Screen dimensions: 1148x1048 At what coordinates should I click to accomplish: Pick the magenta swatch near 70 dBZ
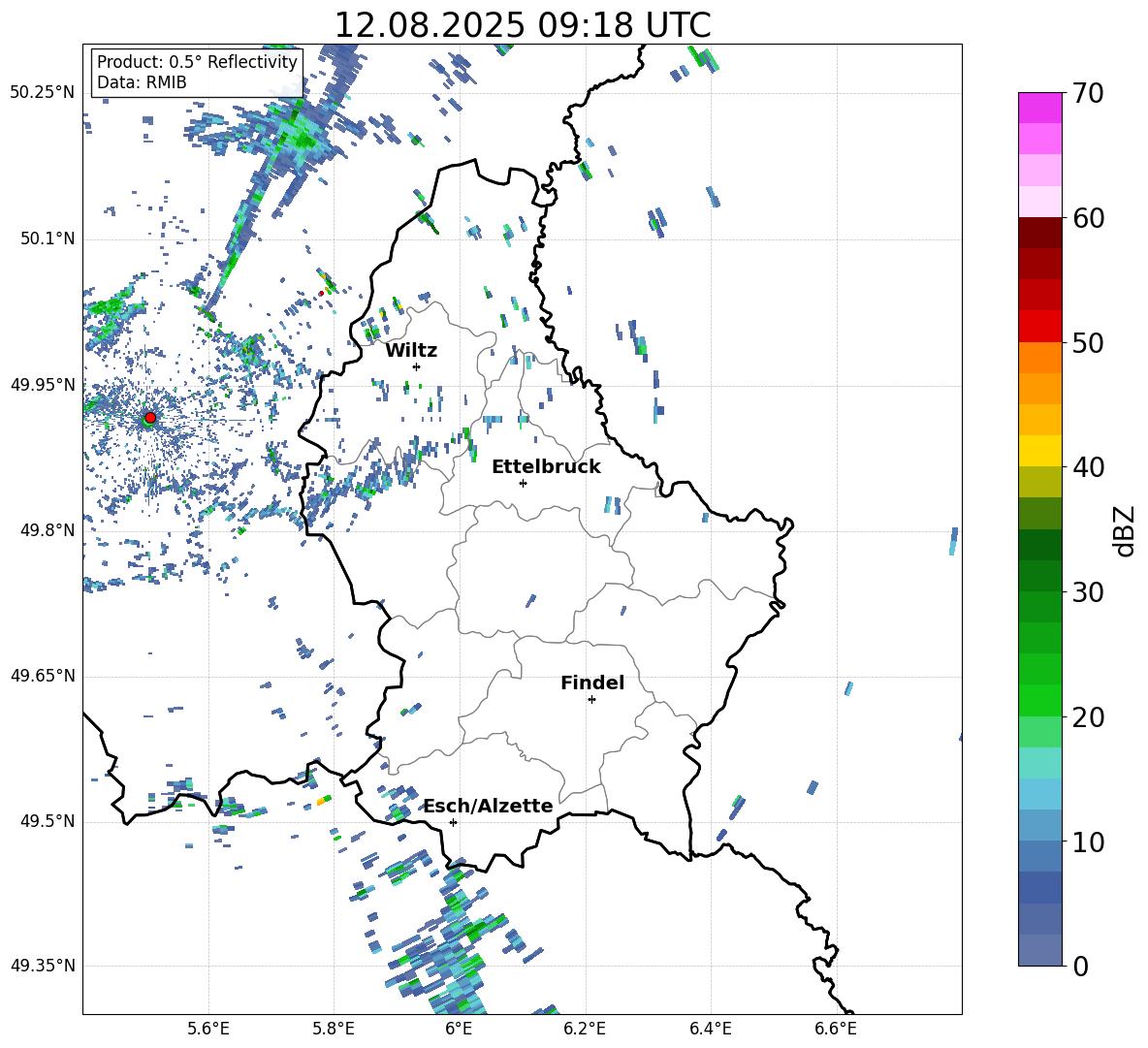pos(1040,108)
